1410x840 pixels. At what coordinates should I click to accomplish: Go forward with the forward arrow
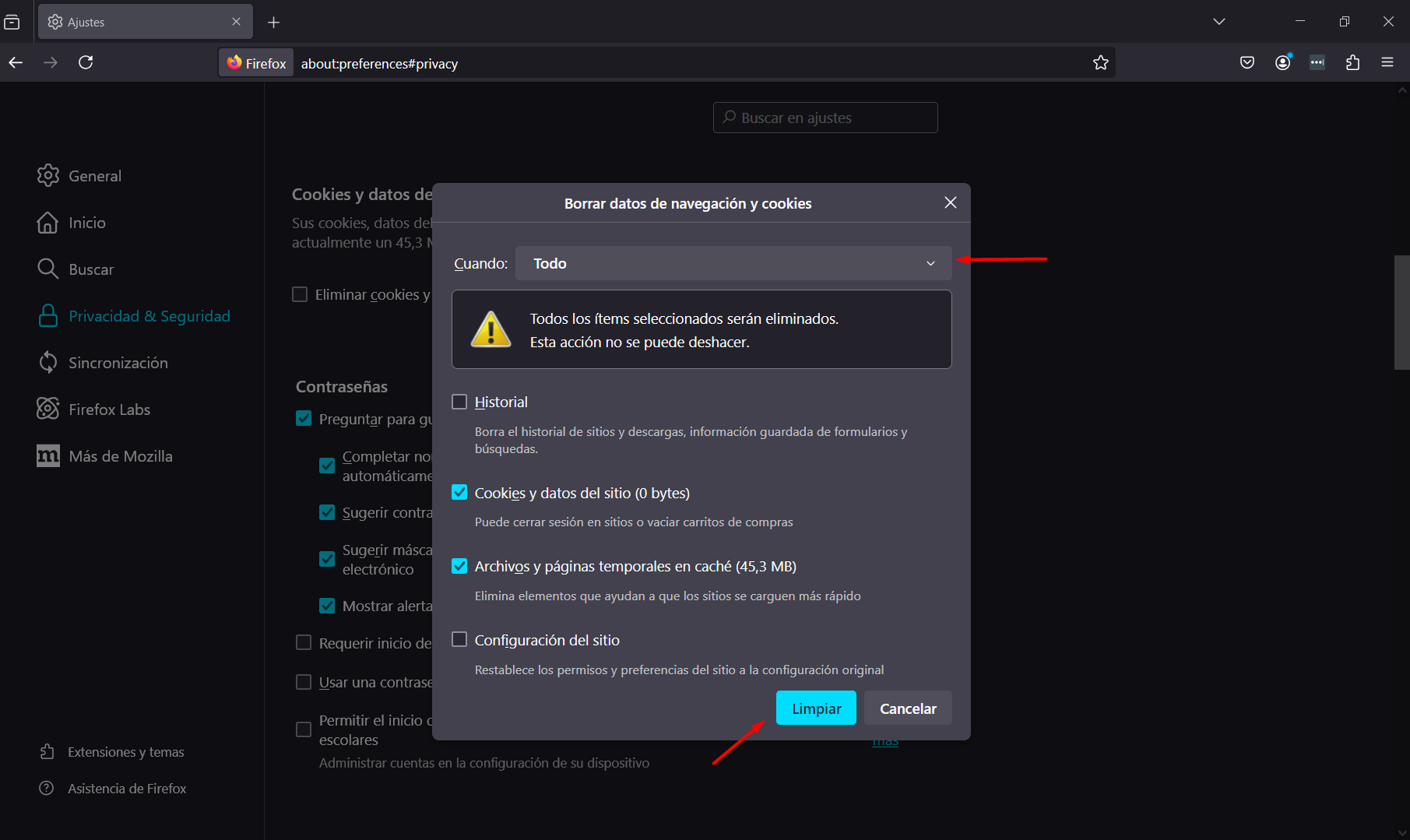click(51, 62)
